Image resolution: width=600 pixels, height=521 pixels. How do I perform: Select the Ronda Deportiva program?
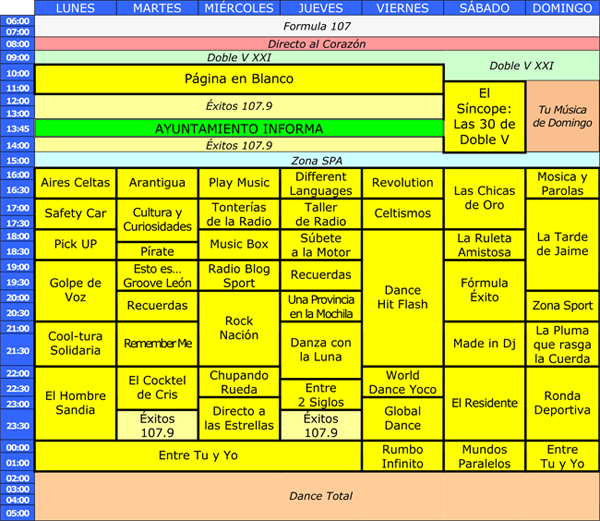[x=562, y=403]
